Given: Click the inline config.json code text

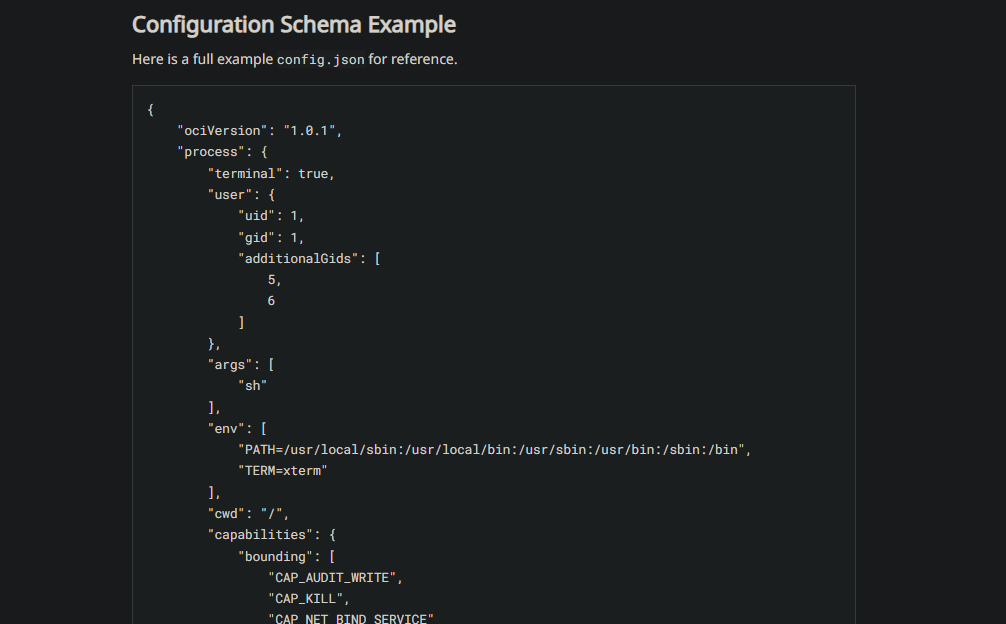Looking at the screenshot, I should point(320,60).
